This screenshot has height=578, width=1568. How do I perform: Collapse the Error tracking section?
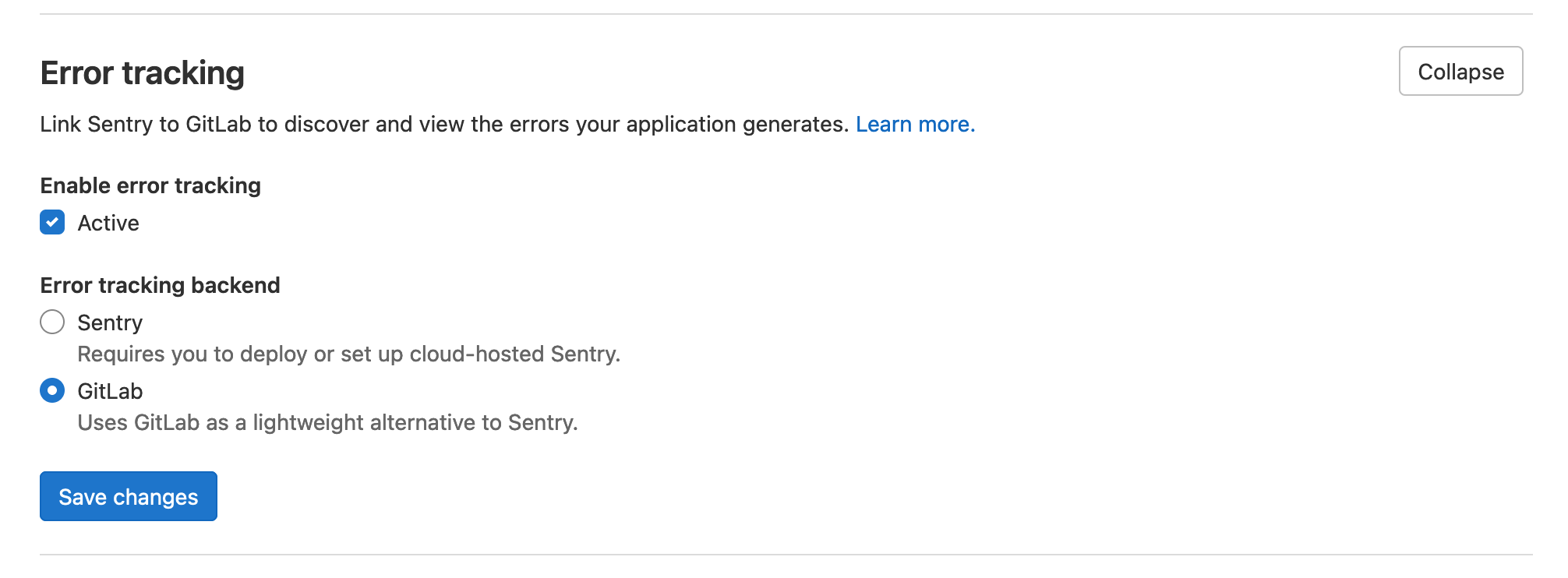[1460, 72]
